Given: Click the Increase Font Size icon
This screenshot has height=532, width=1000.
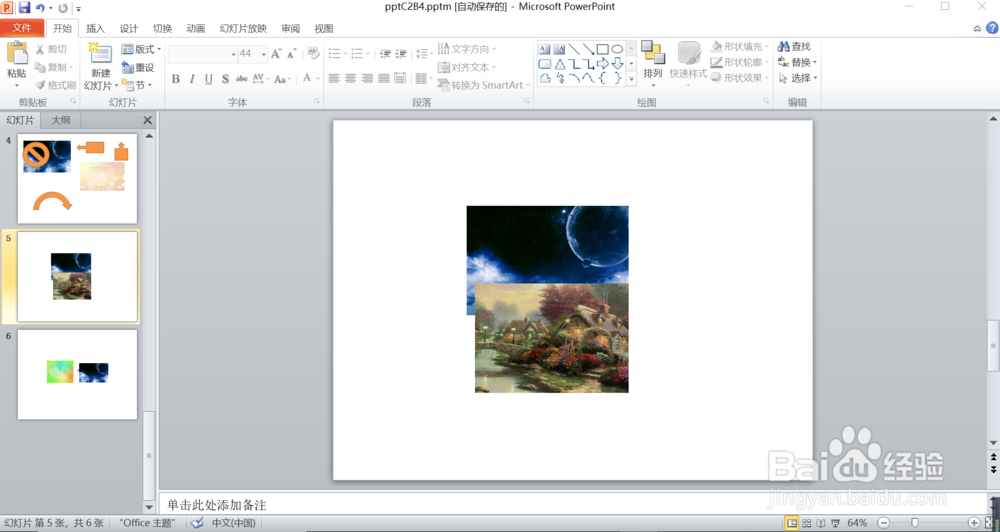Looking at the screenshot, I should pyautogui.click(x=276, y=54).
